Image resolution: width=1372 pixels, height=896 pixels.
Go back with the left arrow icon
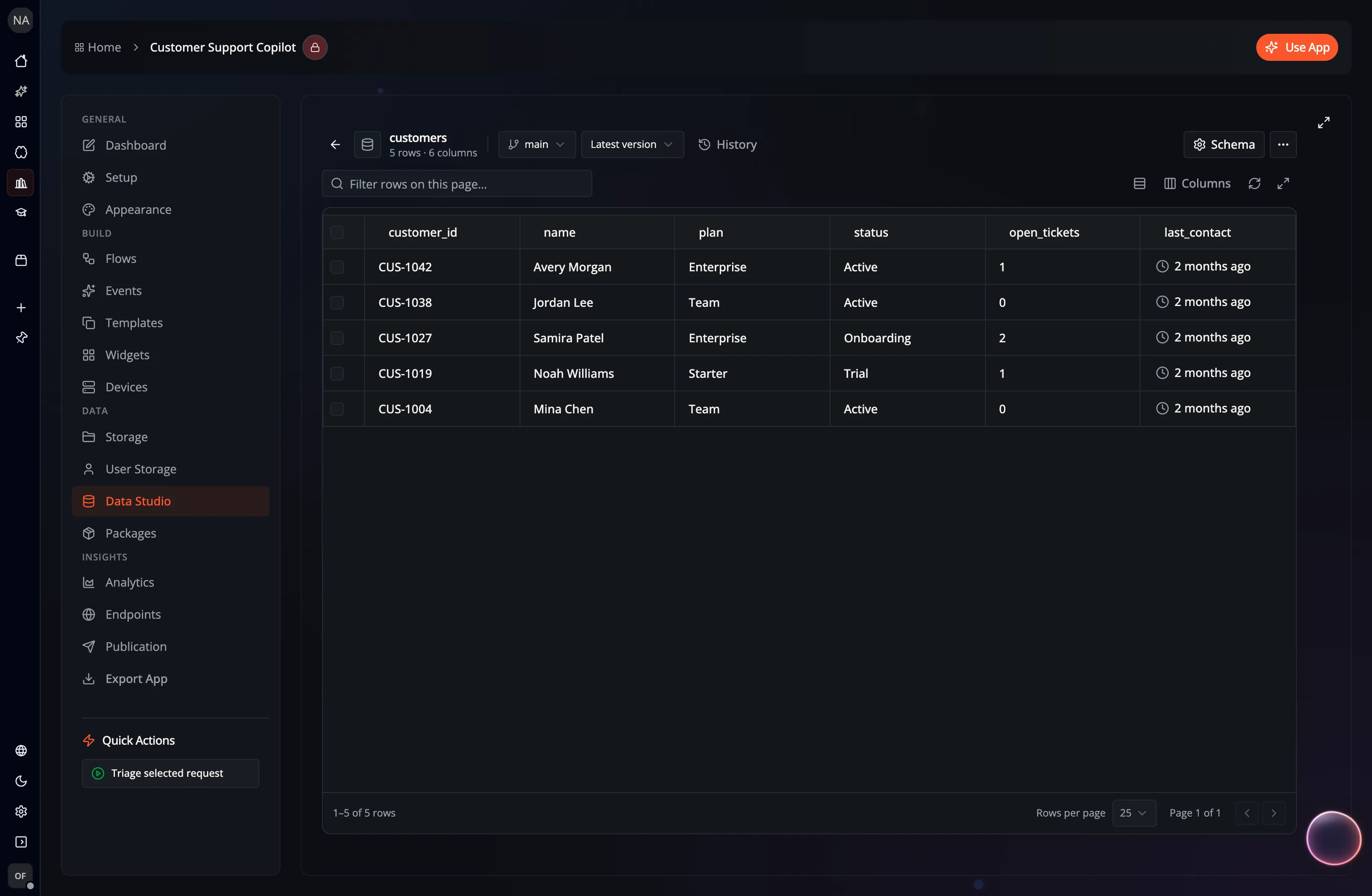[335, 144]
